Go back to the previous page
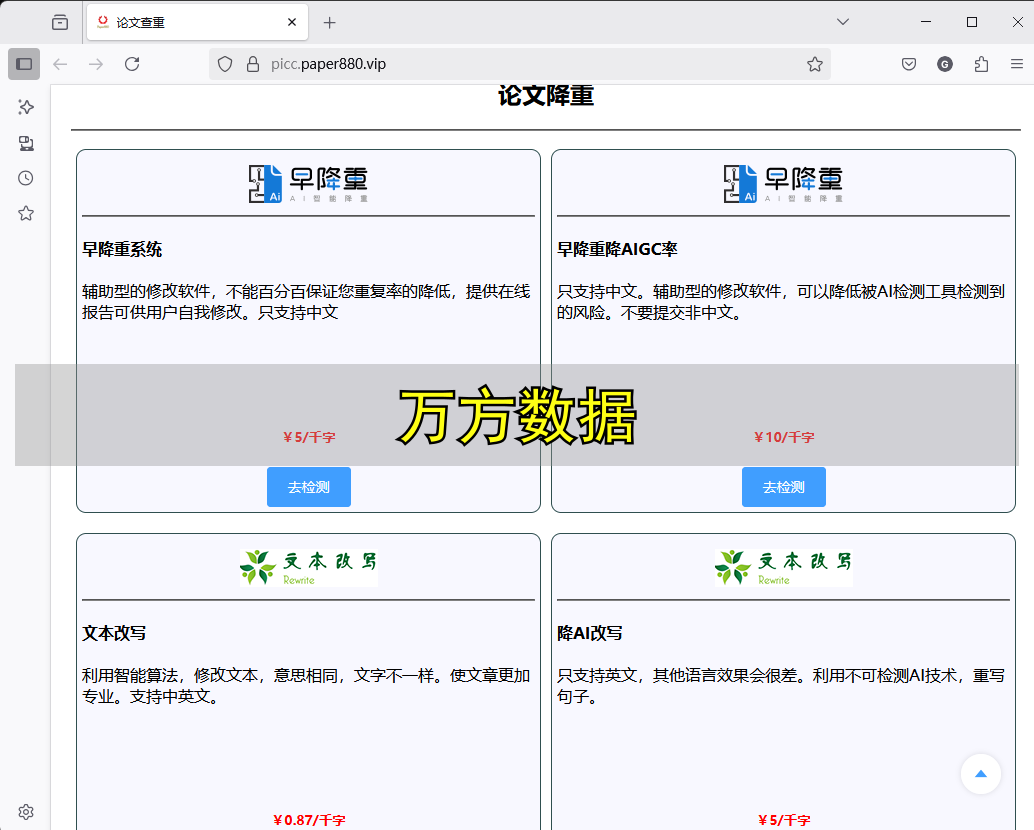The height and width of the screenshot is (830, 1034). point(60,64)
